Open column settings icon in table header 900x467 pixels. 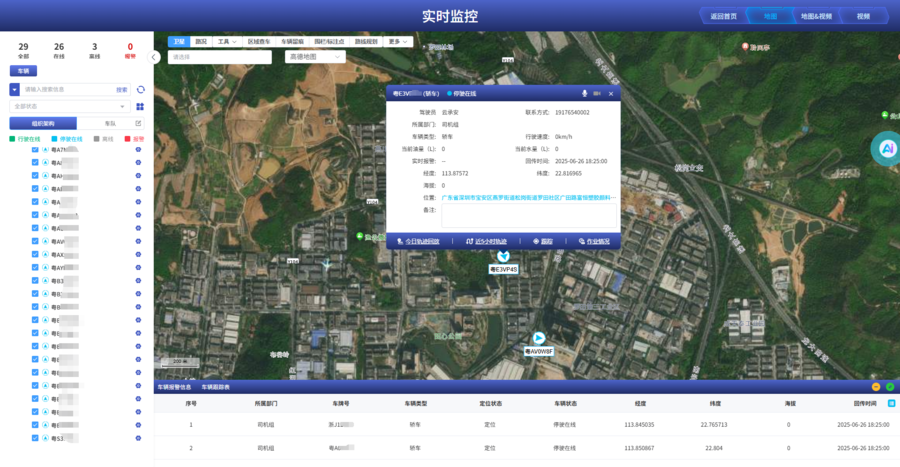coord(891,403)
